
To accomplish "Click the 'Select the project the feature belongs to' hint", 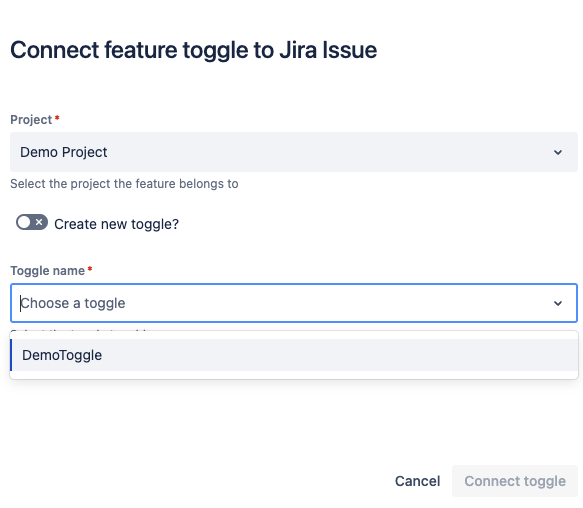I will coord(124,184).
